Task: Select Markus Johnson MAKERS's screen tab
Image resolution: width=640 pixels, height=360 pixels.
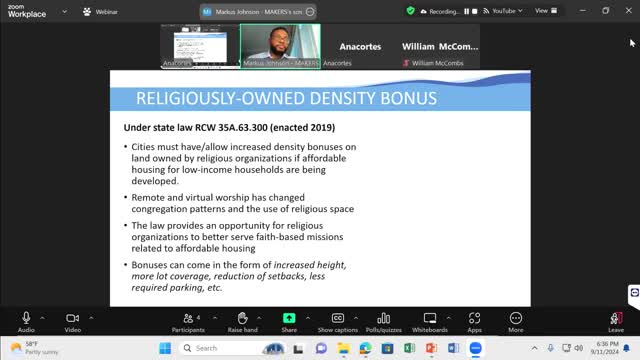Action: (x=258, y=12)
